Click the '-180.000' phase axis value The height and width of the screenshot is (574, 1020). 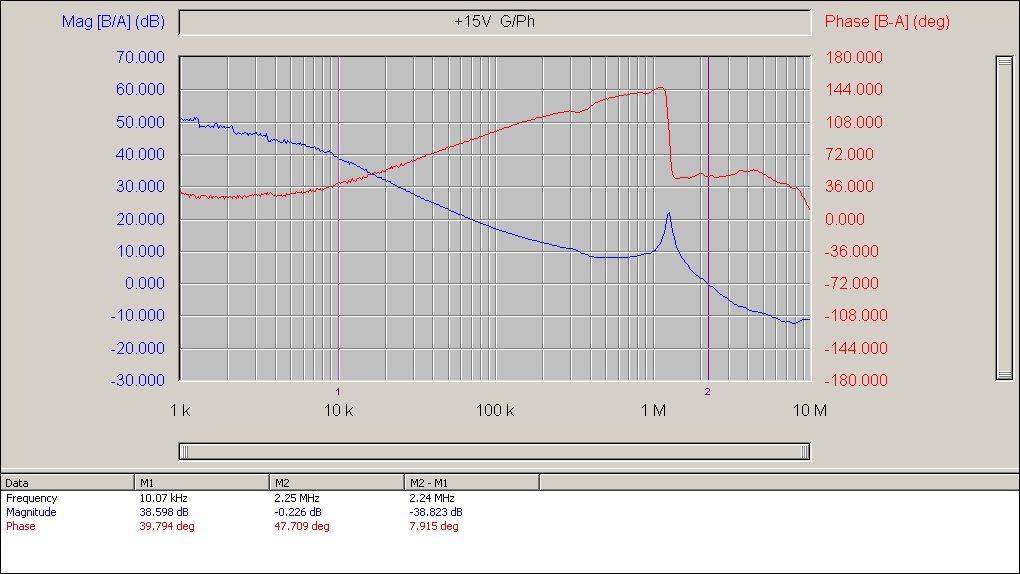(856, 380)
